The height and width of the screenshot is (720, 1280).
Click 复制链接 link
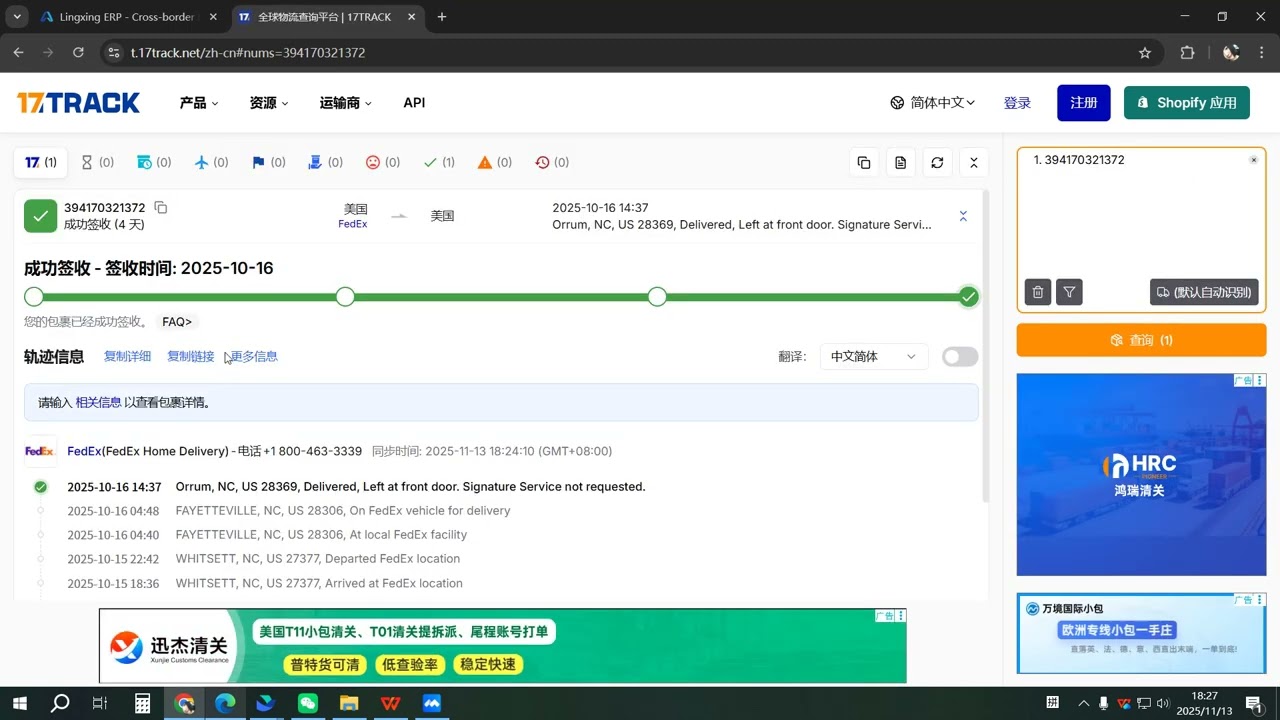[191, 356]
